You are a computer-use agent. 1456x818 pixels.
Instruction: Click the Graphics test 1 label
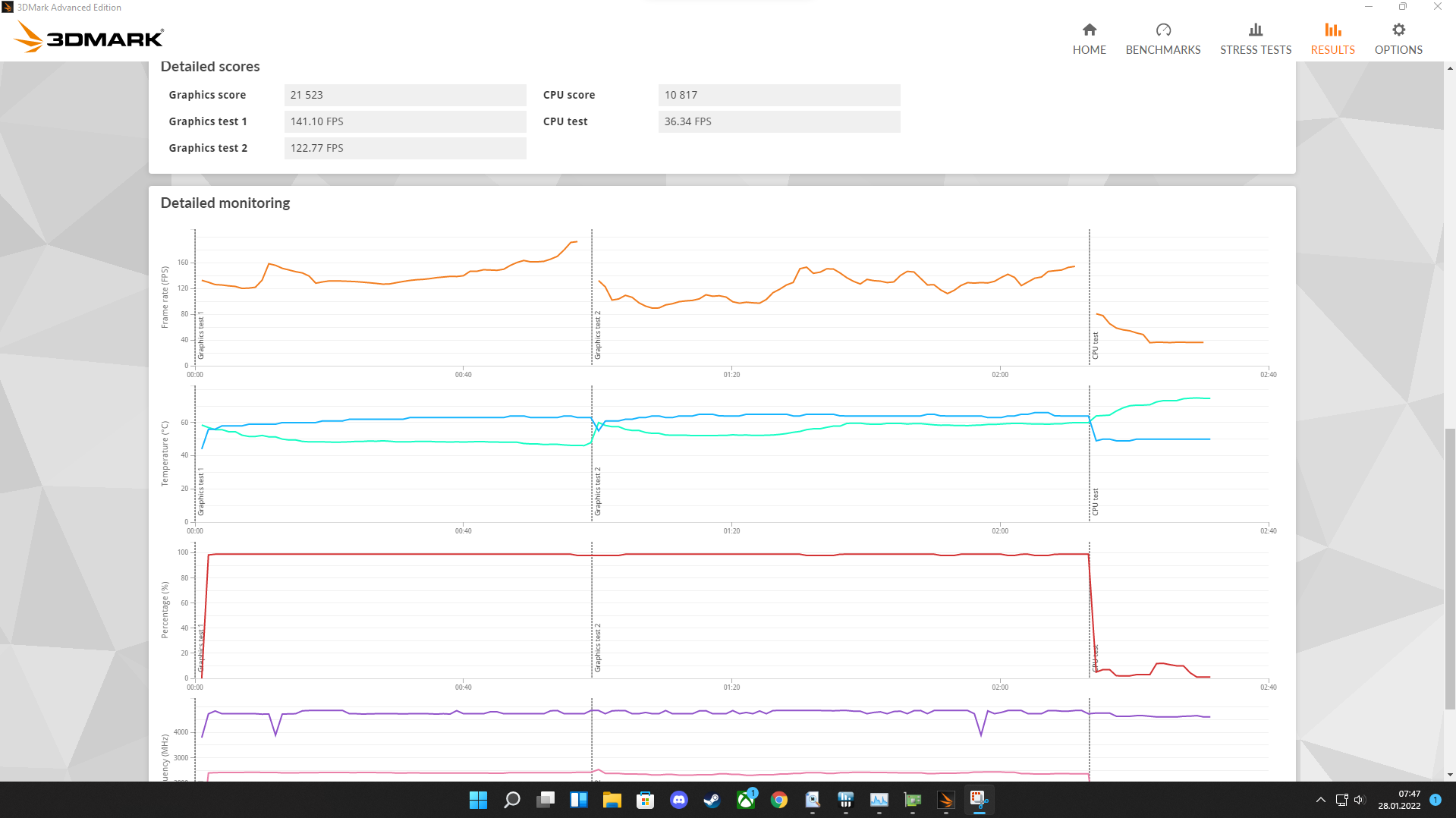208,121
